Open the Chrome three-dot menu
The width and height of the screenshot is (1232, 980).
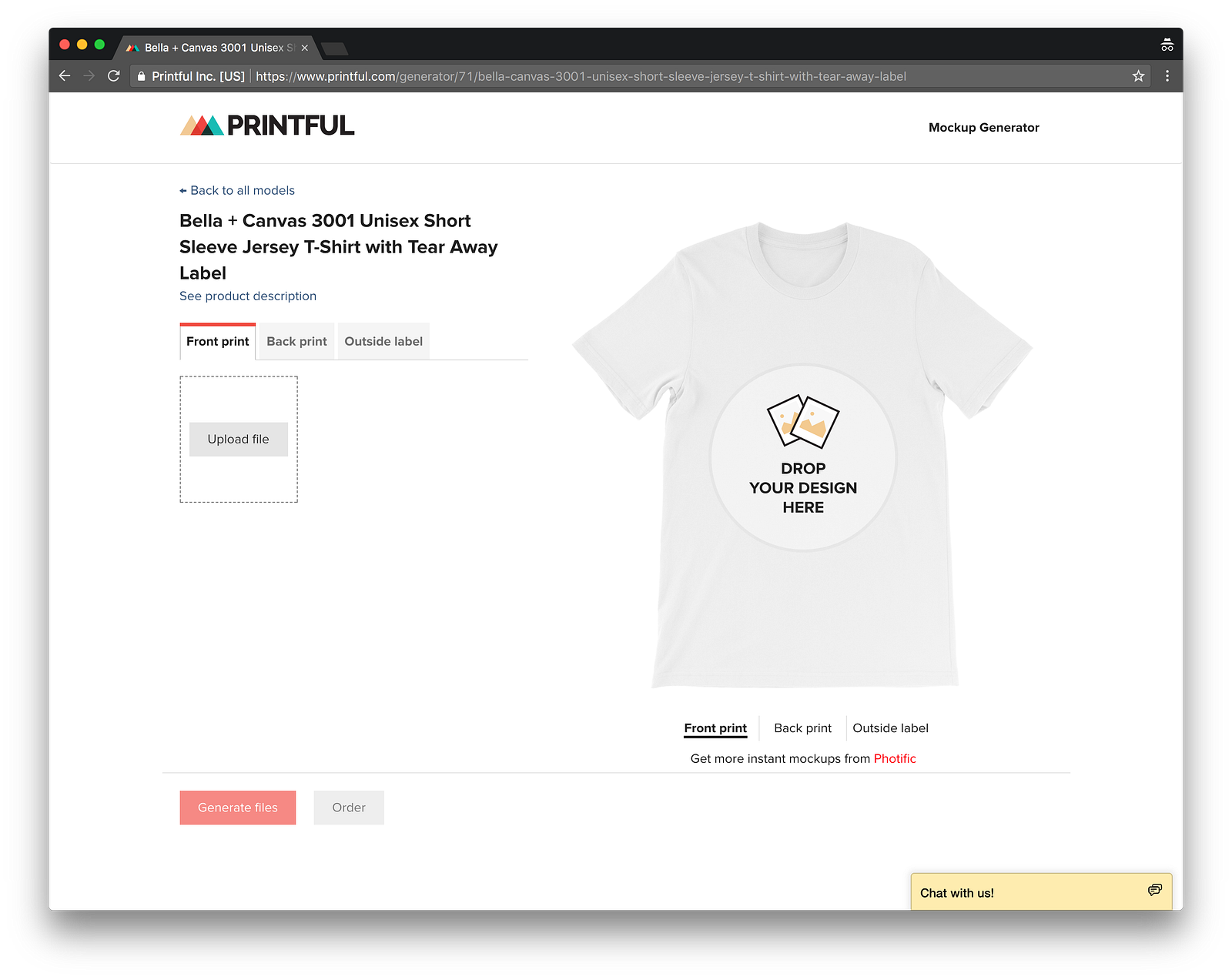tap(1167, 76)
